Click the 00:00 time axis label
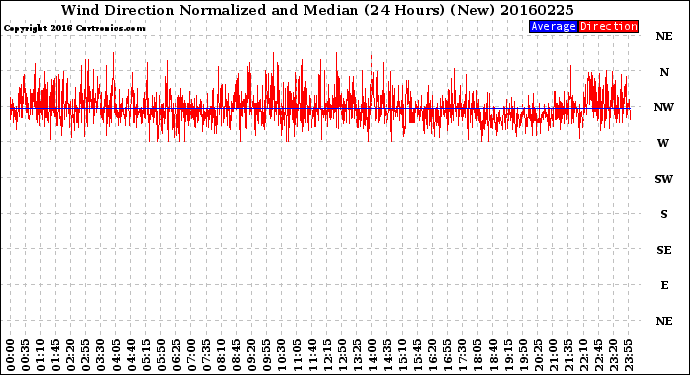Screen dimensions: 690x375 (11, 355)
